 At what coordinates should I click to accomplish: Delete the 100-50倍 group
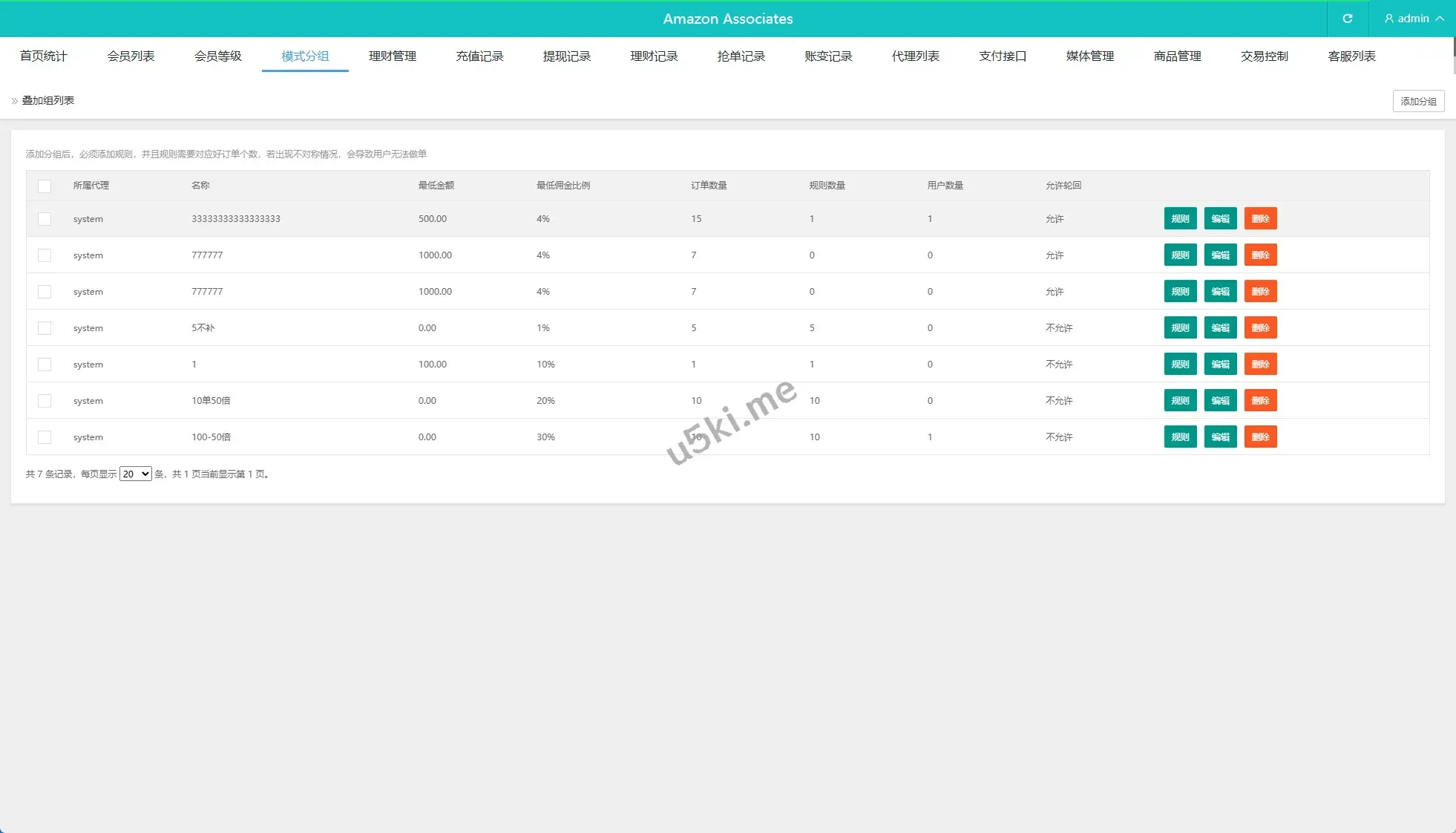coord(1260,437)
